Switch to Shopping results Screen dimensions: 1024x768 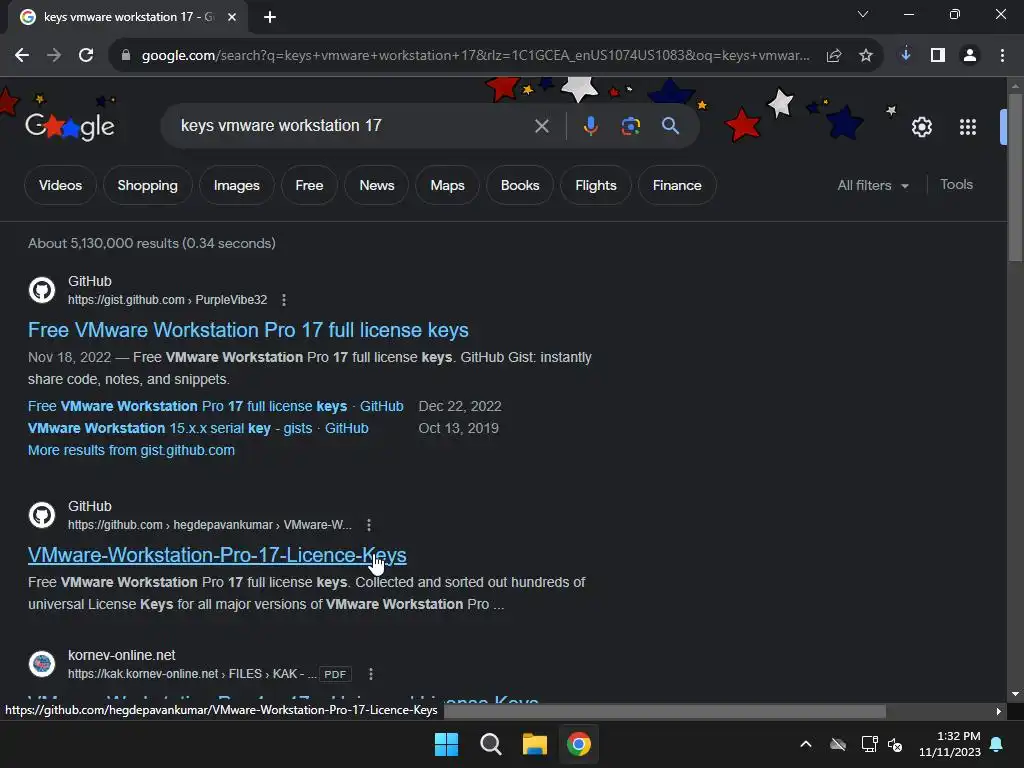[x=148, y=185]
